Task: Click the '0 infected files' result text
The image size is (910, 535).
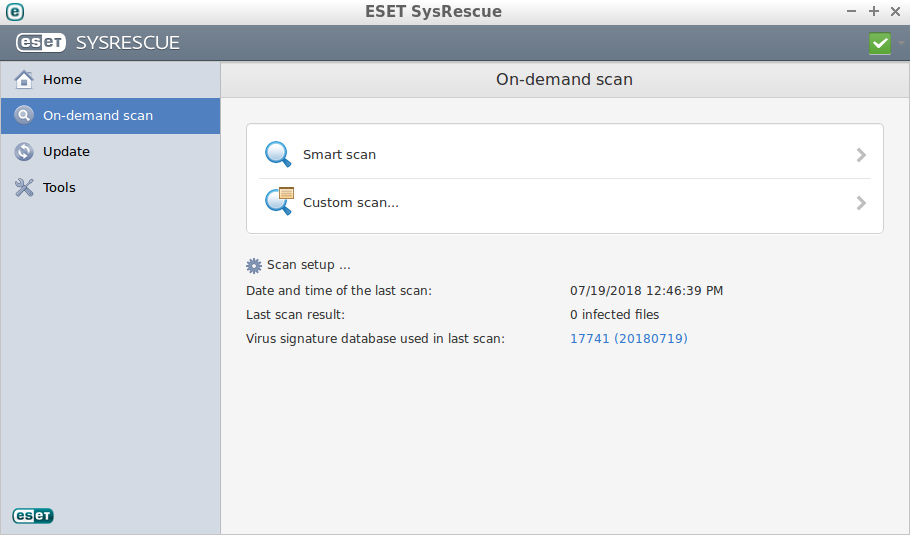Action: 615,315
